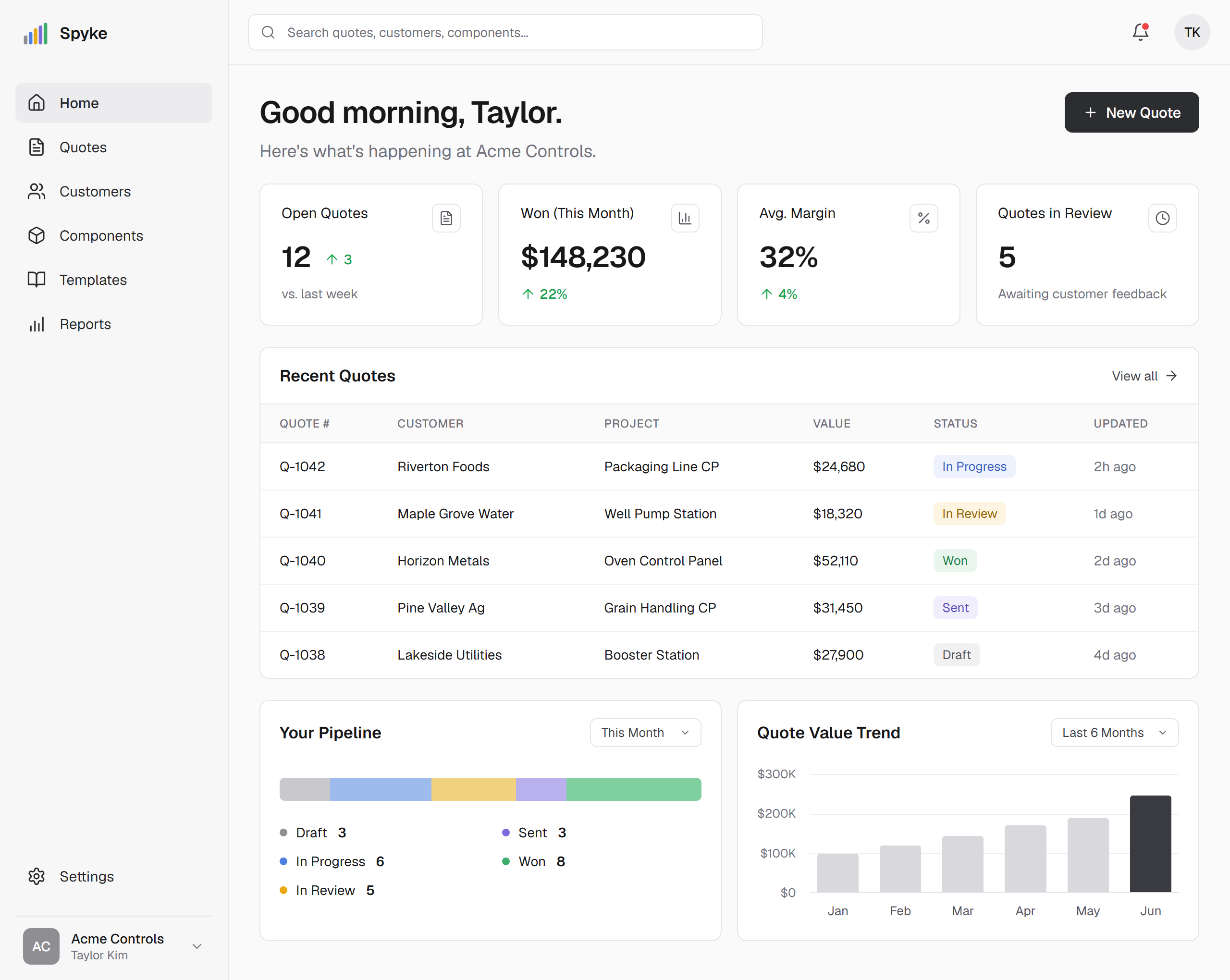Open the Customers menu item

tap(113, 191)
